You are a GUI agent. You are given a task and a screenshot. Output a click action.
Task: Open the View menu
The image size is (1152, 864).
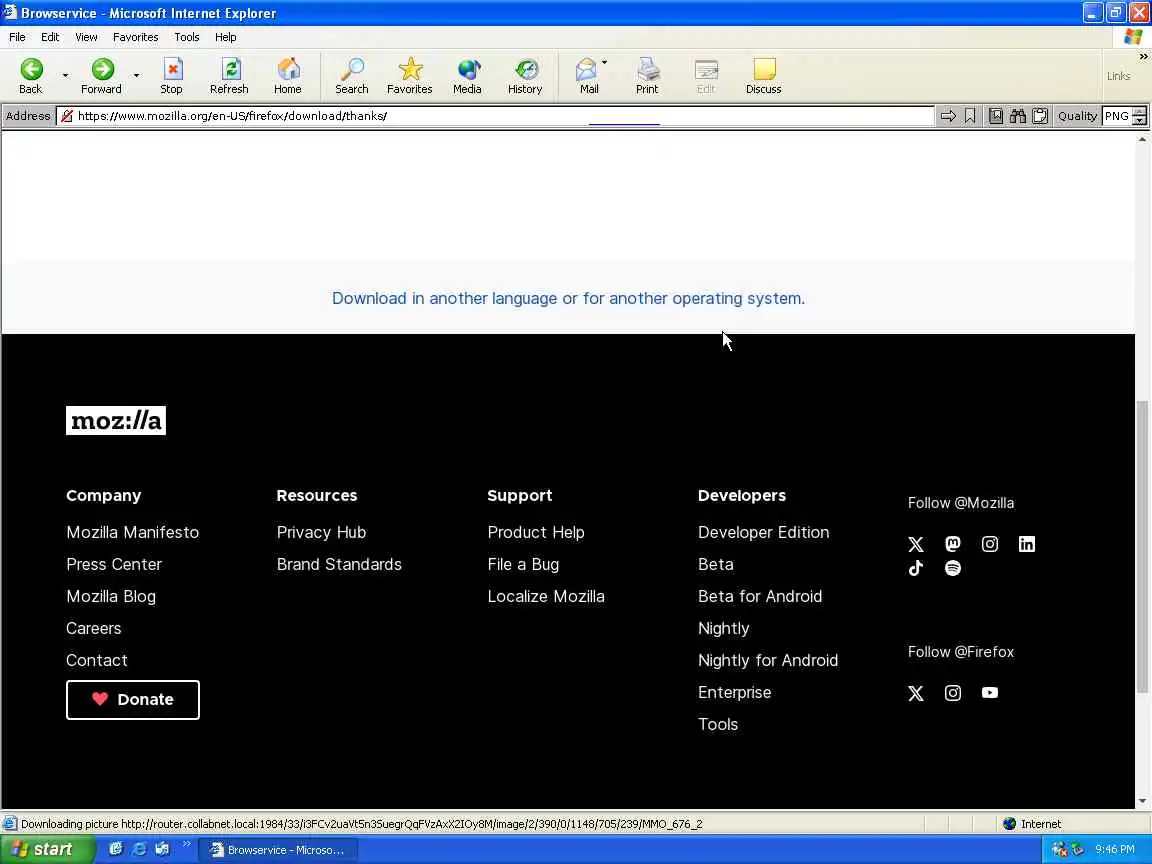click(86, 37)
